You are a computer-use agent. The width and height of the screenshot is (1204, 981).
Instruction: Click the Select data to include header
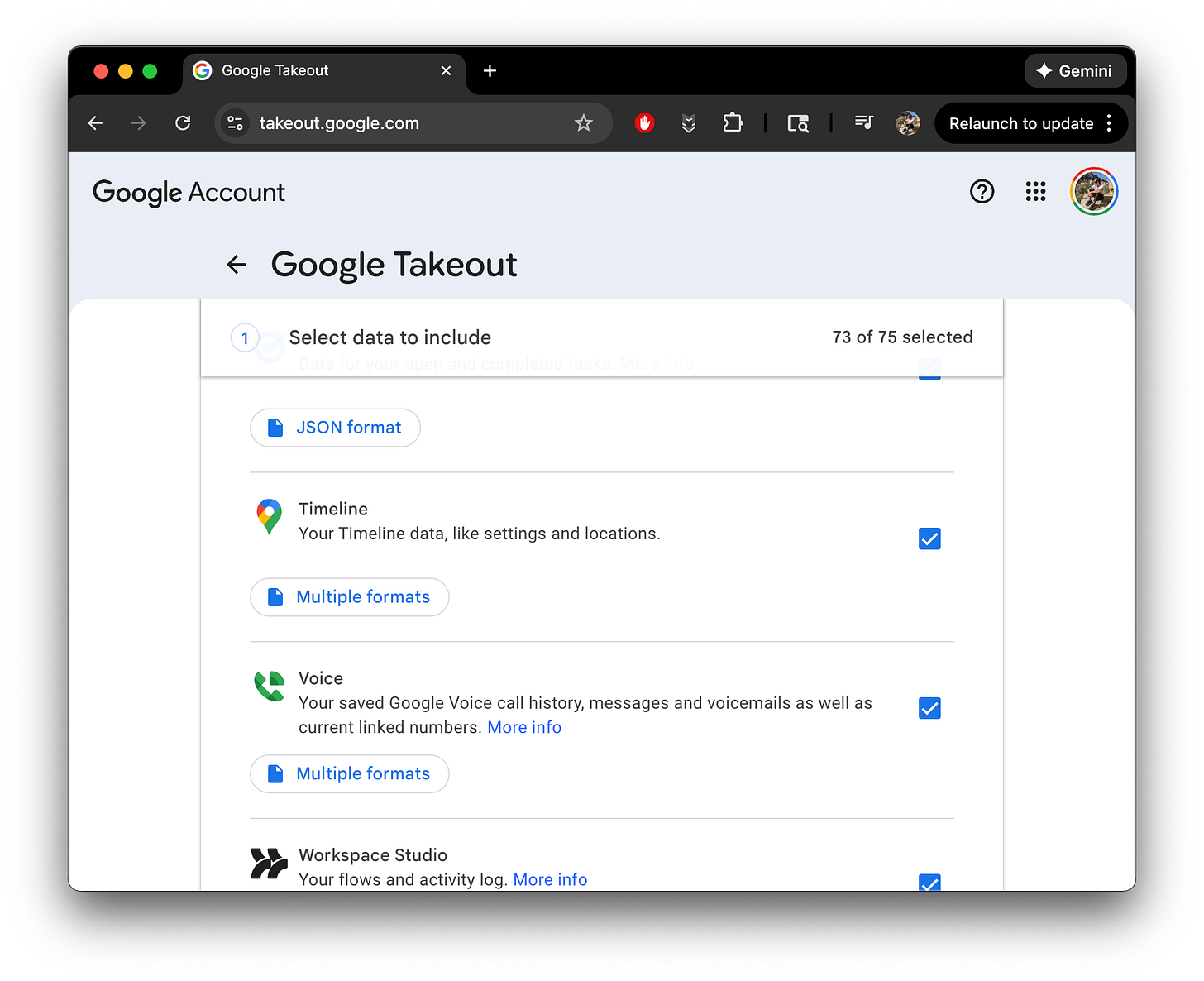390,337
